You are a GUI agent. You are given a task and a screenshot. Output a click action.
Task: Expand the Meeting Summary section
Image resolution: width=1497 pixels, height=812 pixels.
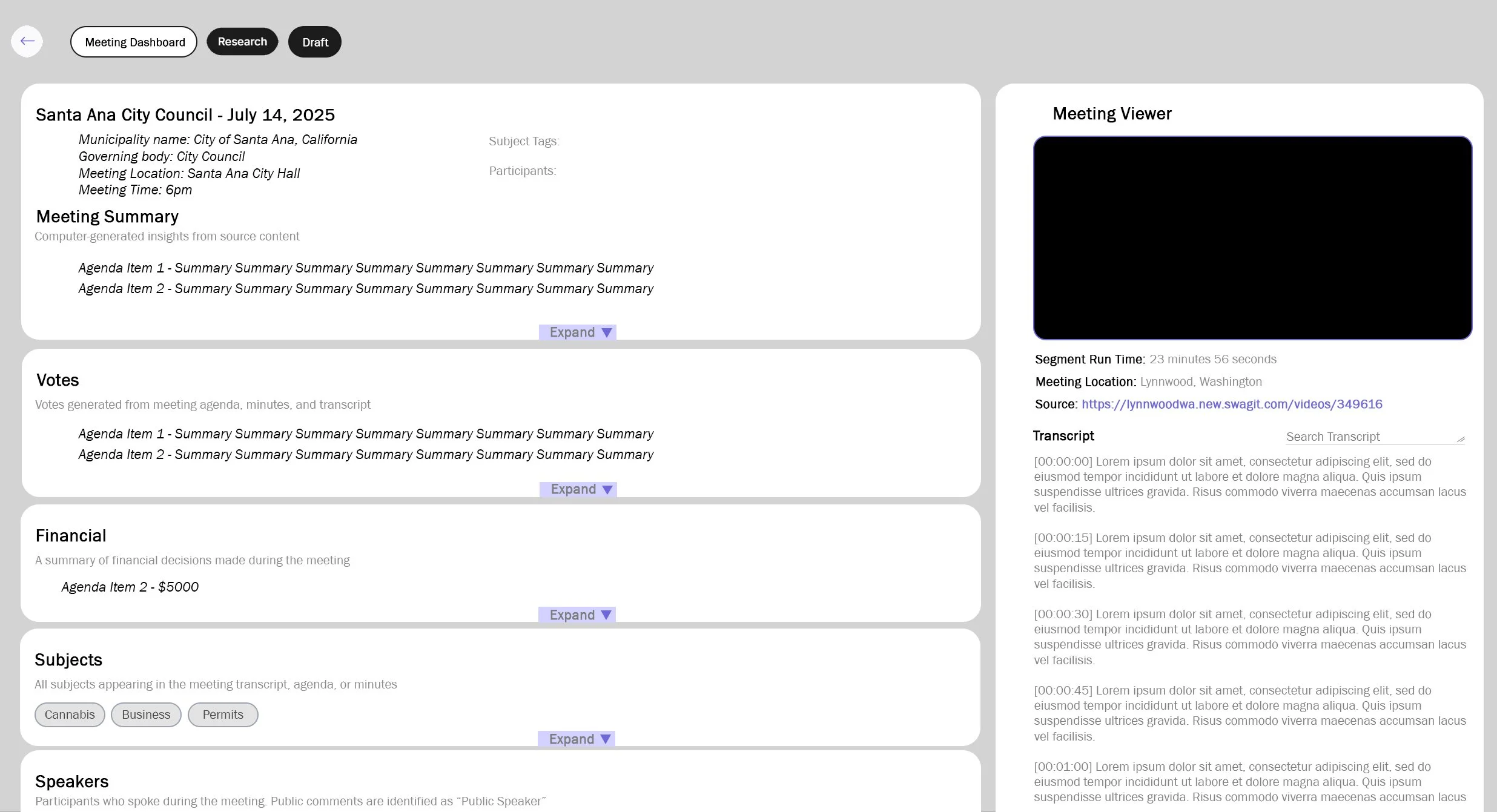point(578,332)
